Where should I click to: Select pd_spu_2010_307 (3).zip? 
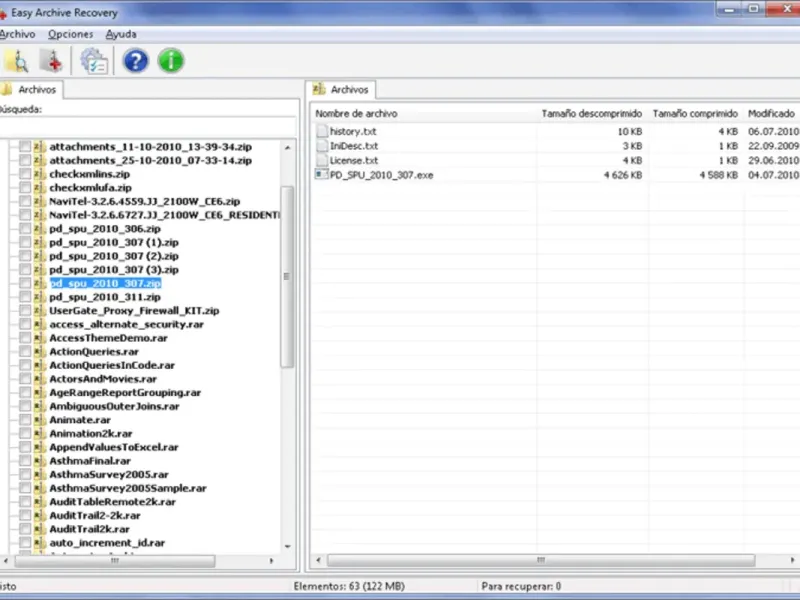pyautogui.click(x=114, y=270)
